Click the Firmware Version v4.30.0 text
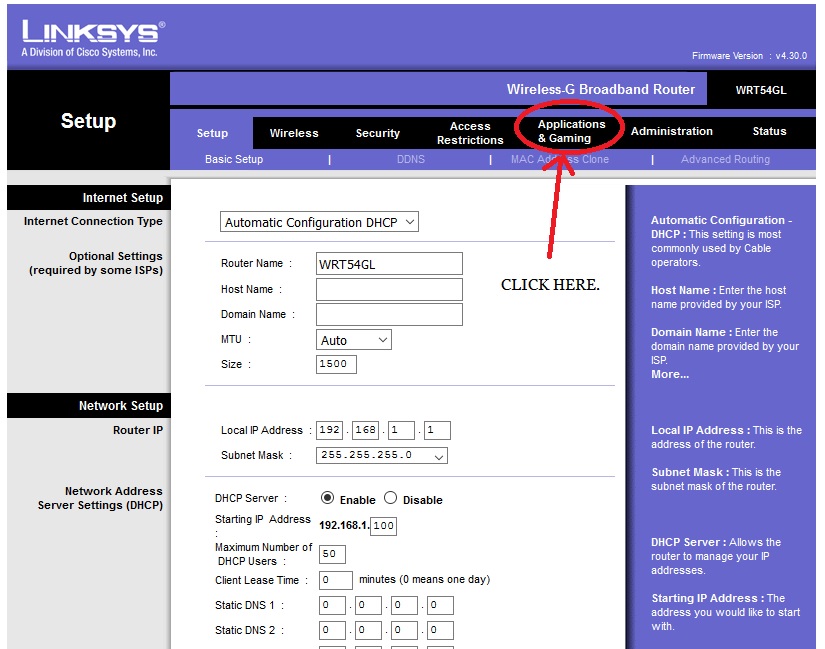The width and height of the screenshot is (825, 649). click(749, 56)
